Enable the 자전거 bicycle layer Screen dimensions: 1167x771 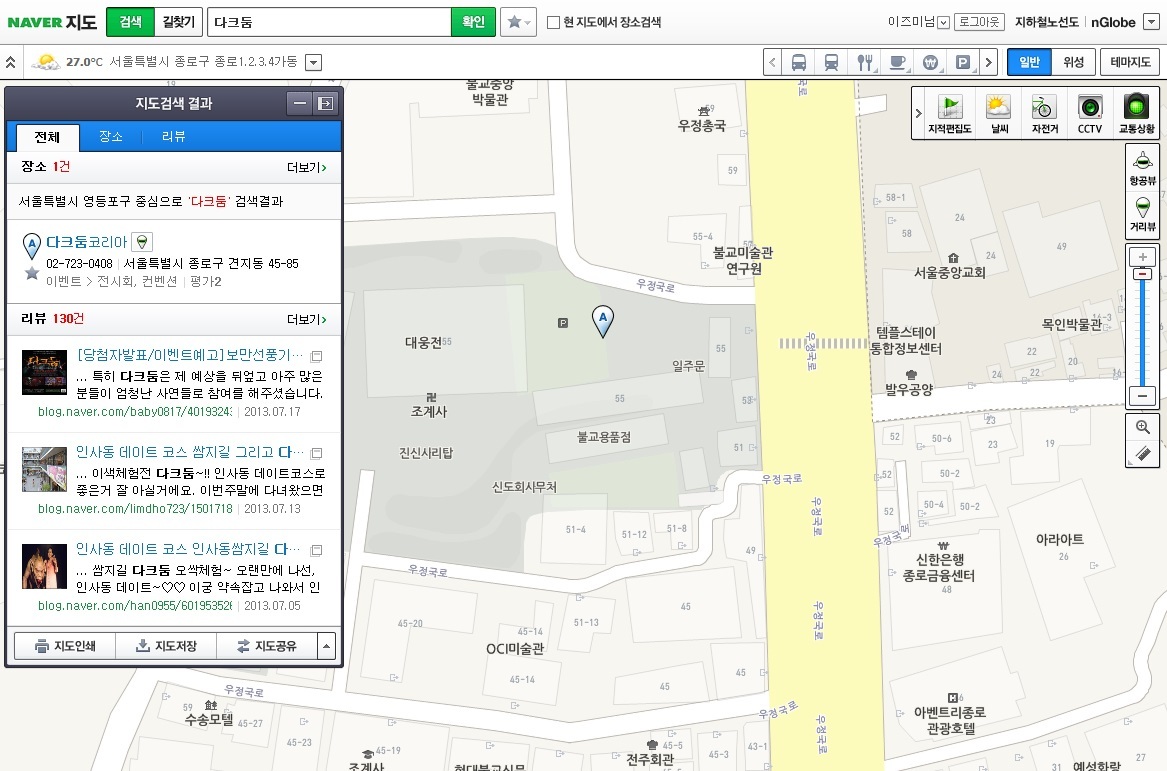point(1044,114)
